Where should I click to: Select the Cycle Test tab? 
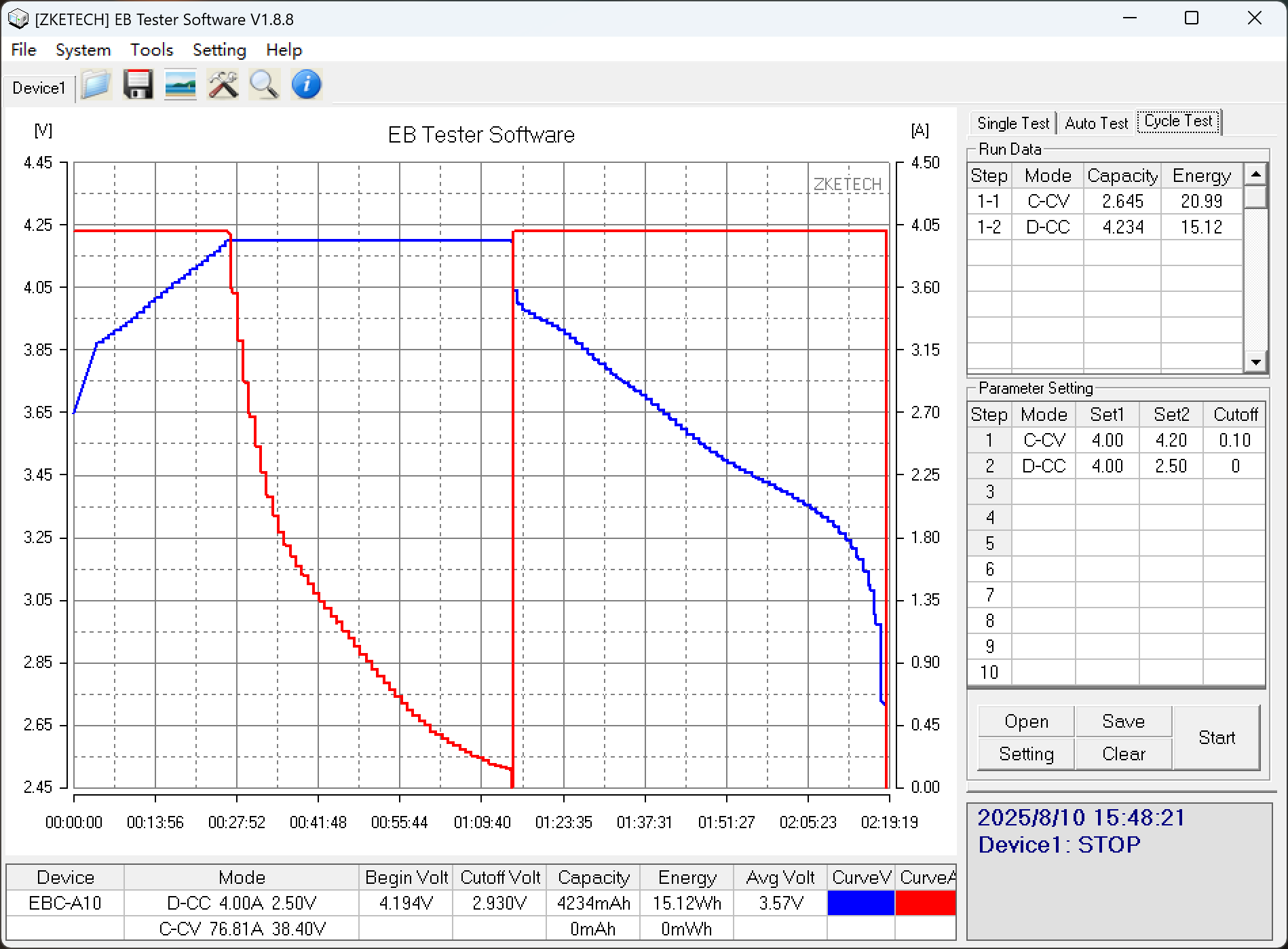coord(1179,122)
